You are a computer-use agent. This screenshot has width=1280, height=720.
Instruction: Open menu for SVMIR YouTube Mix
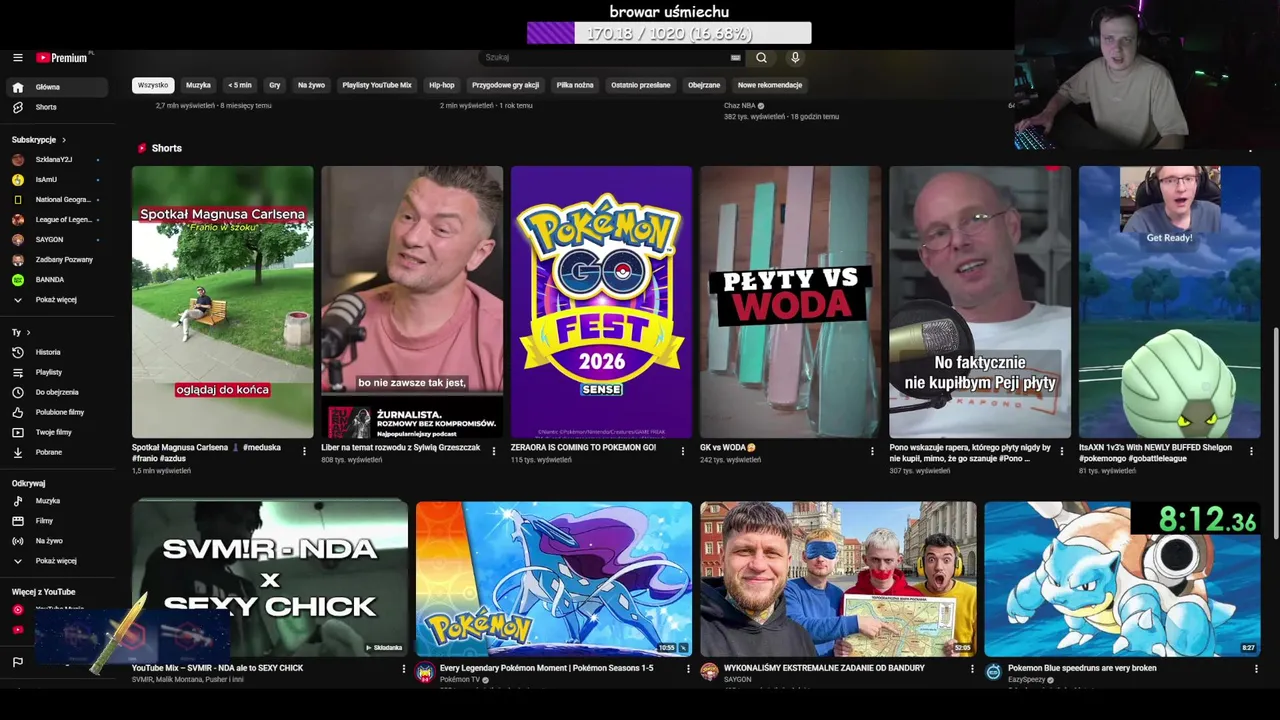(x=404, y=669)
